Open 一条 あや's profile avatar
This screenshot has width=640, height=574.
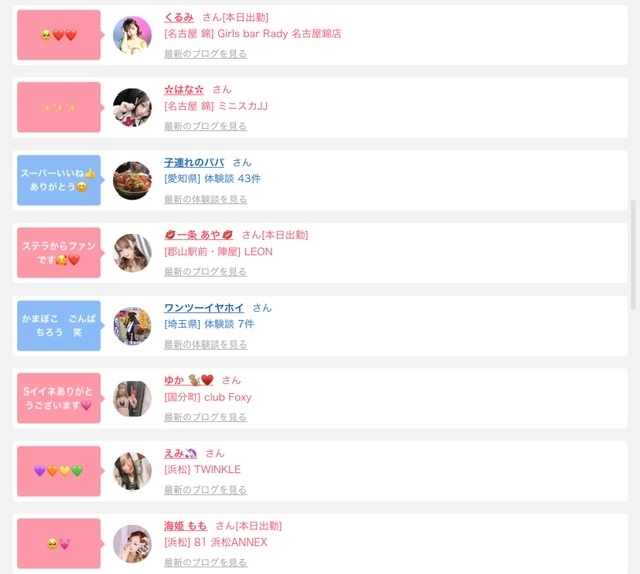[132, 253]
